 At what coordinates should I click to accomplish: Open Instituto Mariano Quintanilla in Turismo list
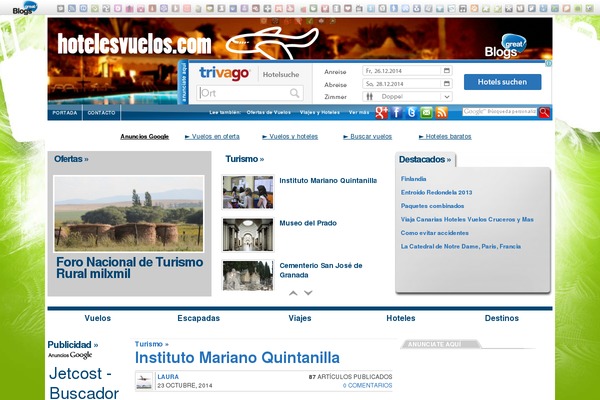[x=328, y=181]
